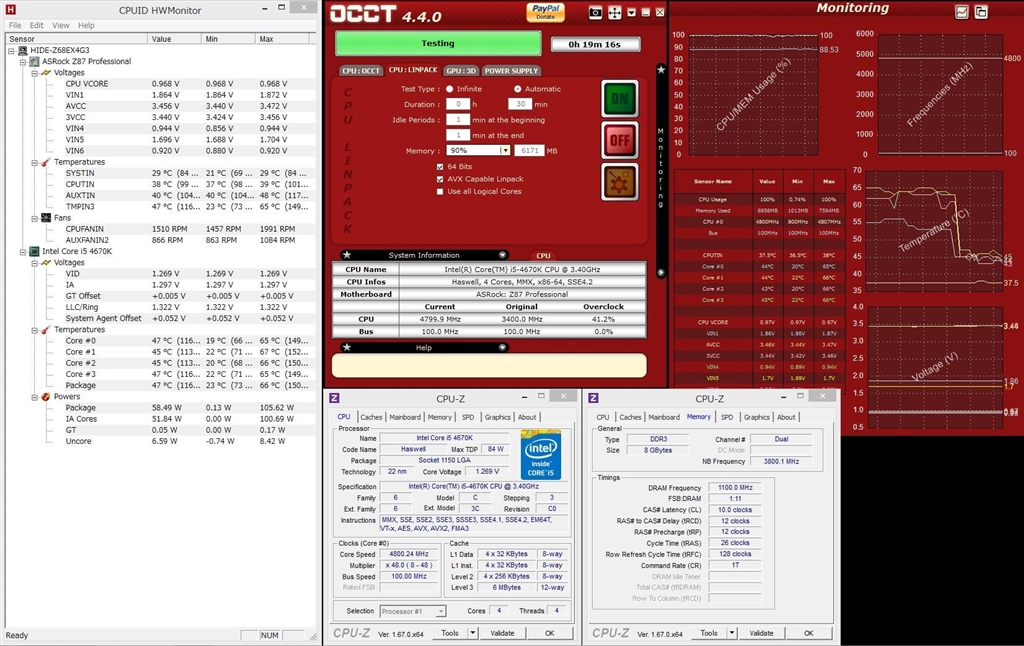Collapse the Intel Core i5 4670K node
1024x646 pixels.
point(23,251)
